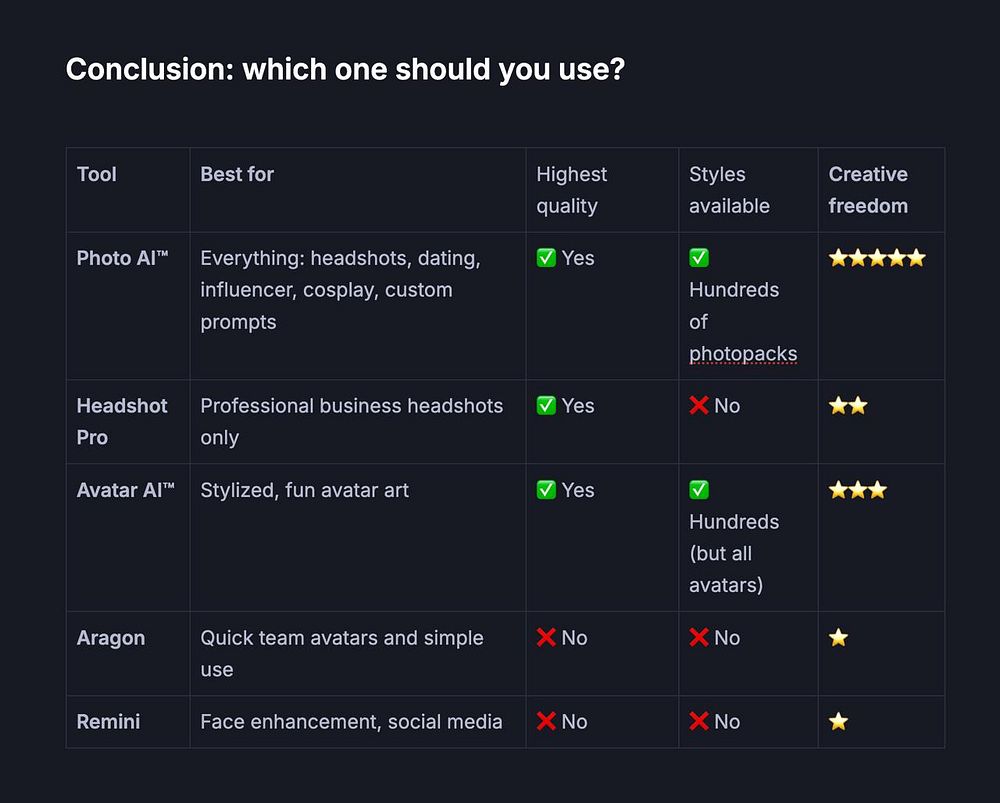This screenshot has height=803, width=1000.
Task: Click the Photo AI™ tool name
Action: (x=122, y=258)
